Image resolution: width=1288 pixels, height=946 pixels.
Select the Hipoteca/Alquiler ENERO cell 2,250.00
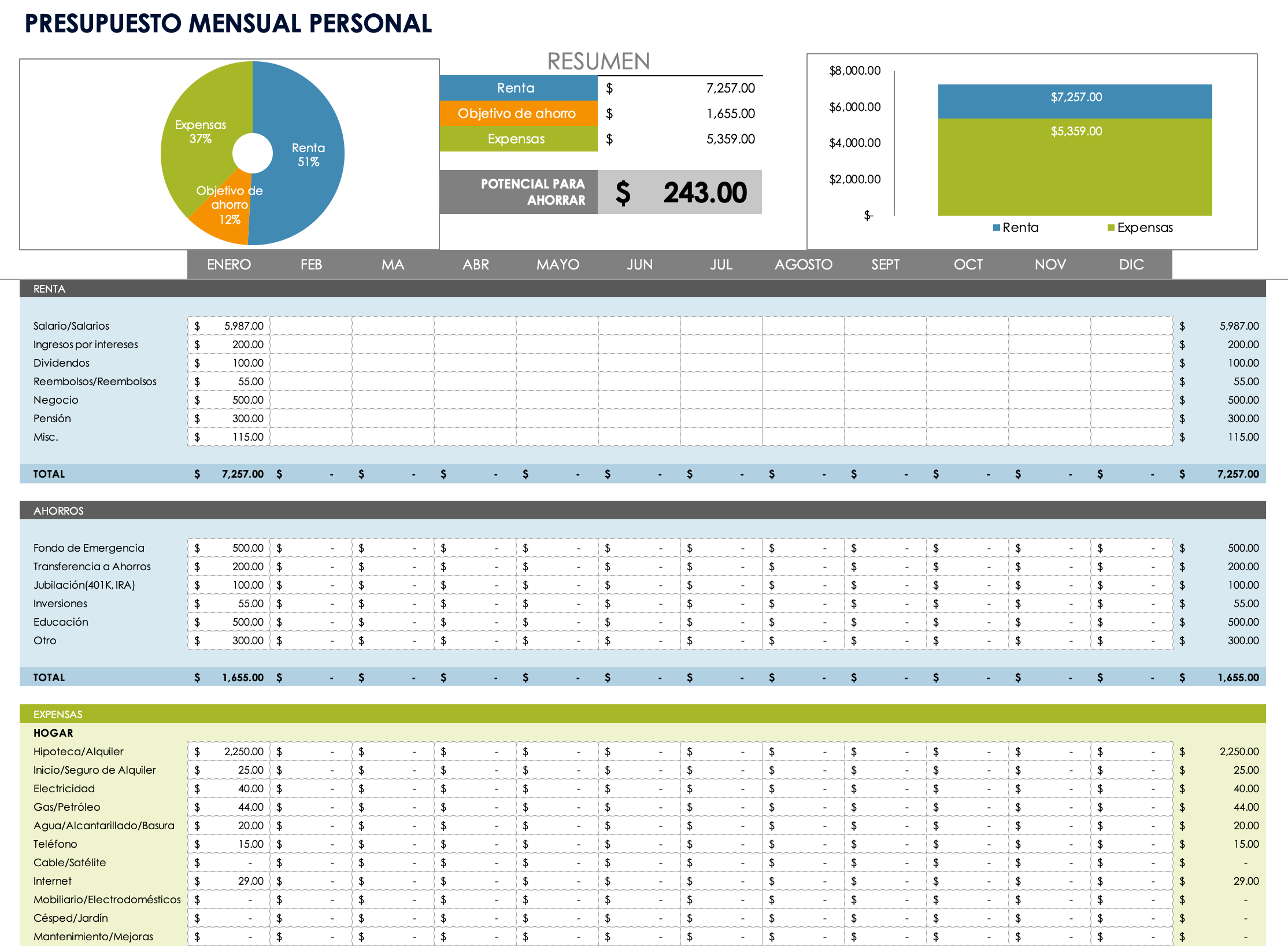tap(229, 751)
